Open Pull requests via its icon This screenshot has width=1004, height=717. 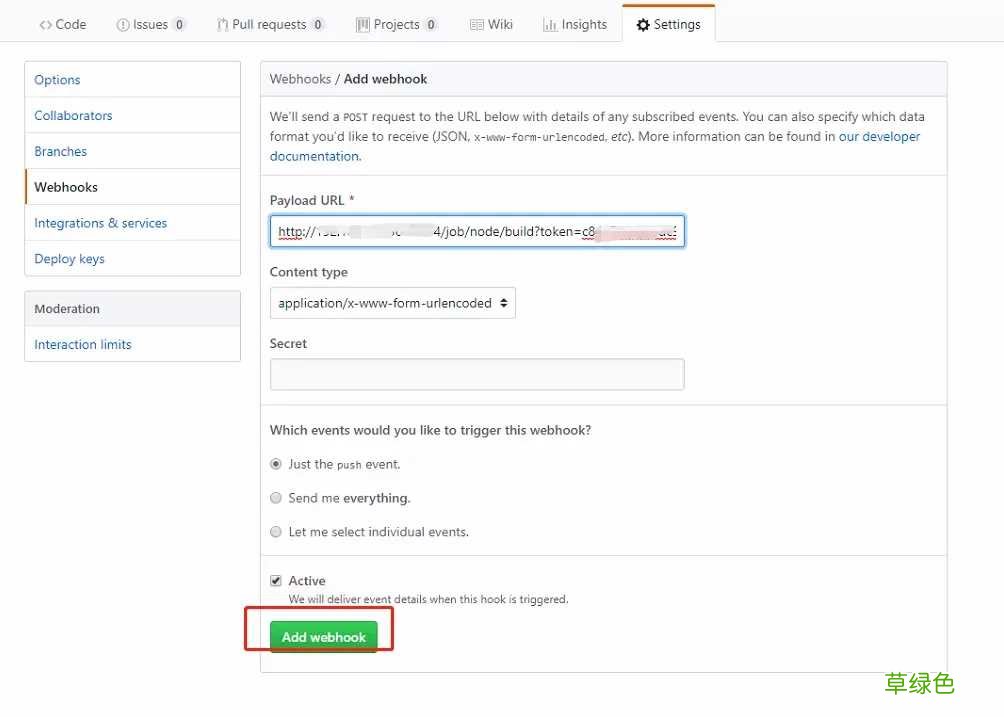[x=221, y=23]
